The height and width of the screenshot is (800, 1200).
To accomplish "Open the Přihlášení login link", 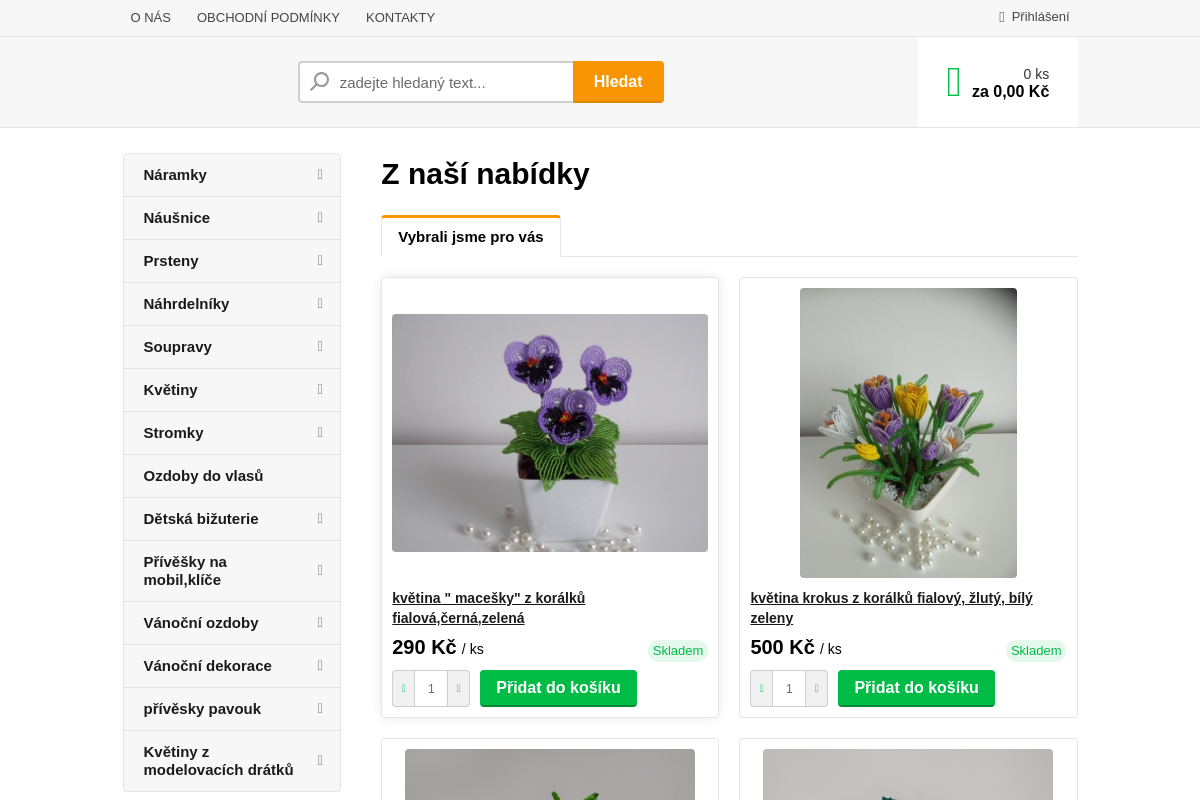I will pyautogui.click(x=1040, y=17).
